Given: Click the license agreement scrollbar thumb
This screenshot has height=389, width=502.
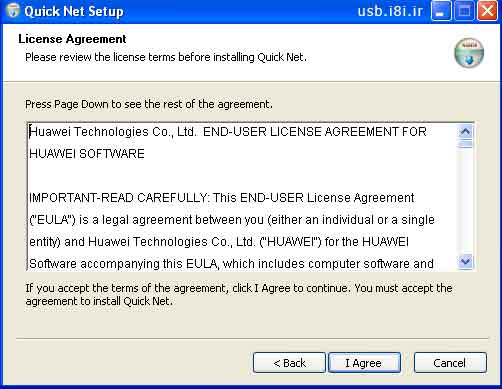Looking at the screenshot, I should point(465,144).
